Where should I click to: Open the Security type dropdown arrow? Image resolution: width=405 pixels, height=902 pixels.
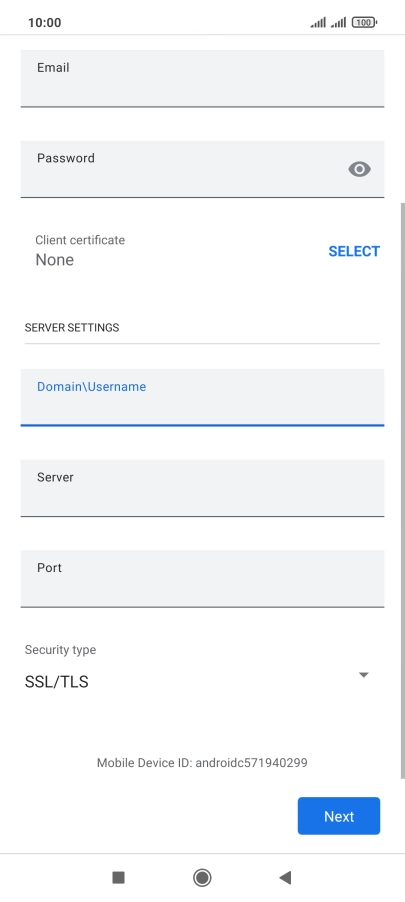pos(364,675)
